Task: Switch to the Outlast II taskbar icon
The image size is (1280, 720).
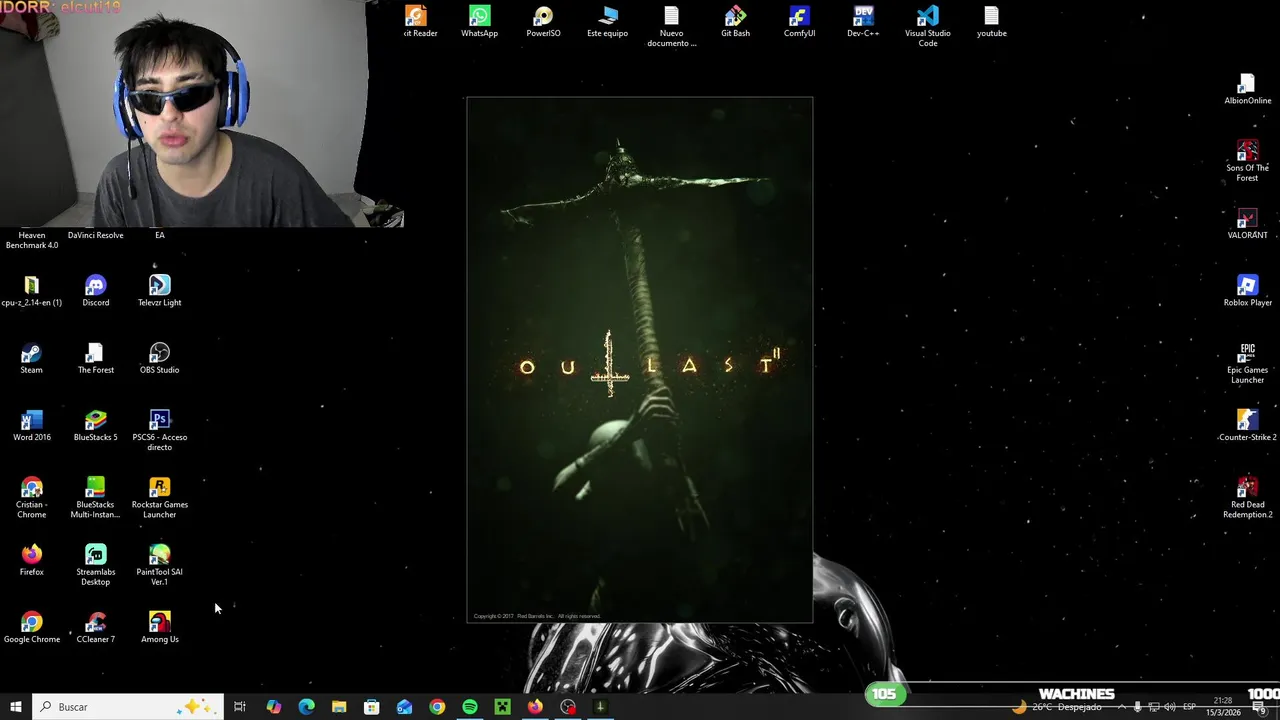Action: tap(600, 707)
